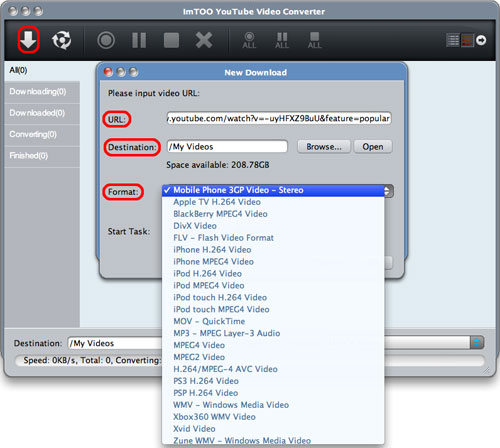The height and width of the screenshot is (448, 500).
Task: Choose iPod MPEG4 Video format
Action: pyautogui.click(x=273, y=286)
